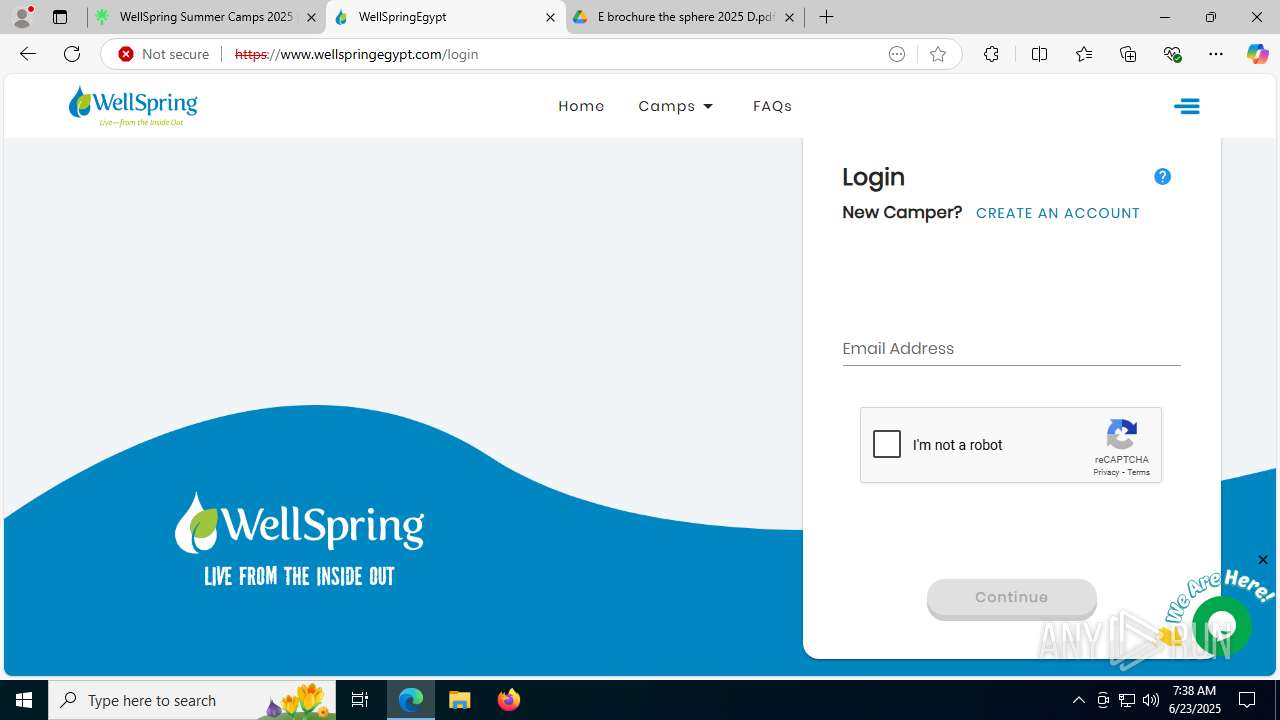The width and height of the screenshot is (1280, 720).
Task: Dismiss the We Are Here chat popup
Action: (x=1263, y=560)
